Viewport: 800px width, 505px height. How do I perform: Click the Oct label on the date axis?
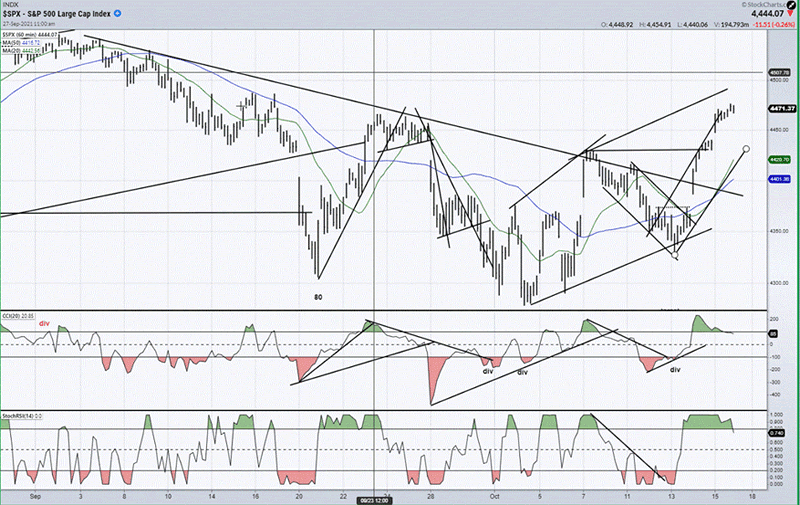point(494,495)
